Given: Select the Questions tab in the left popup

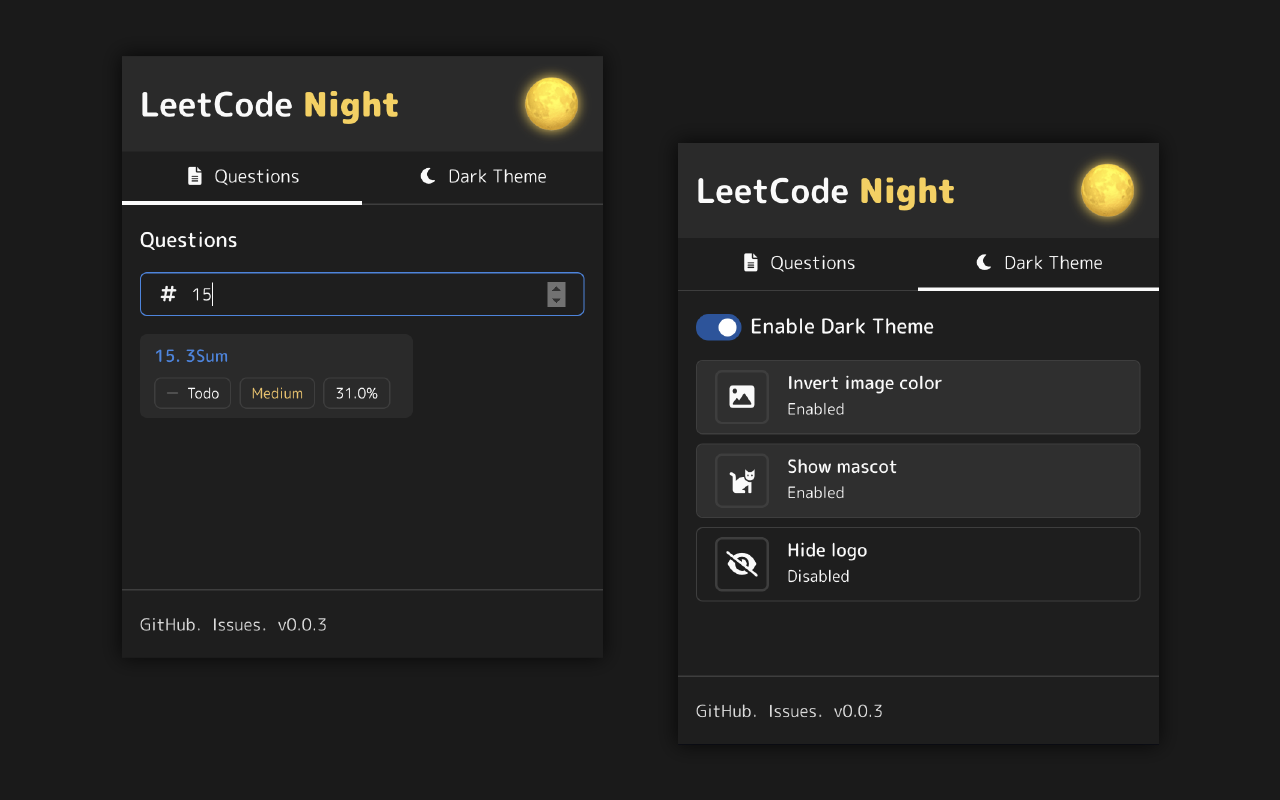Looking at the screenshot, I should pos(242,177).
